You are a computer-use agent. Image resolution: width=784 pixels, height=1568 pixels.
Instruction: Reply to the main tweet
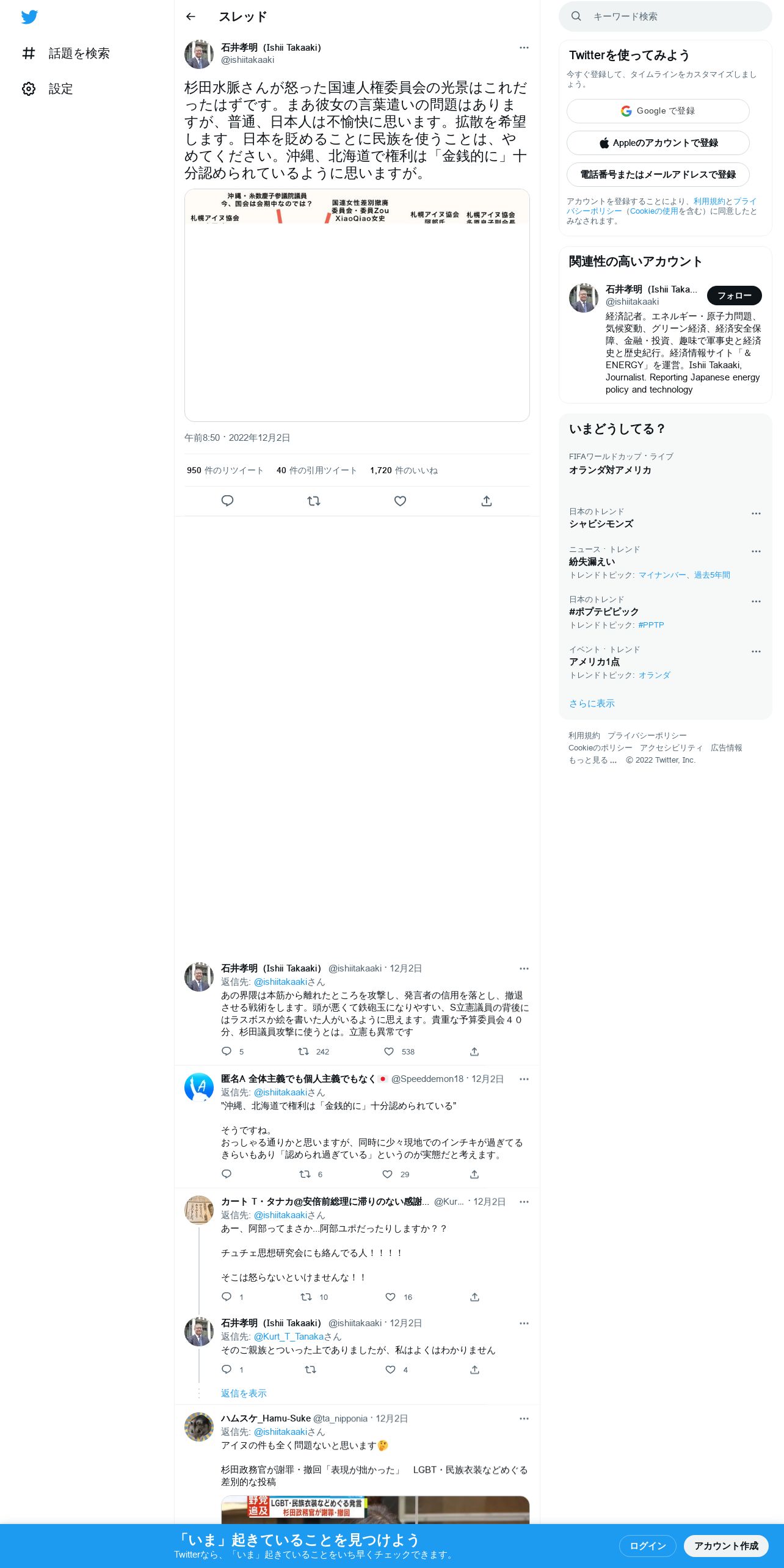(227, 501)
